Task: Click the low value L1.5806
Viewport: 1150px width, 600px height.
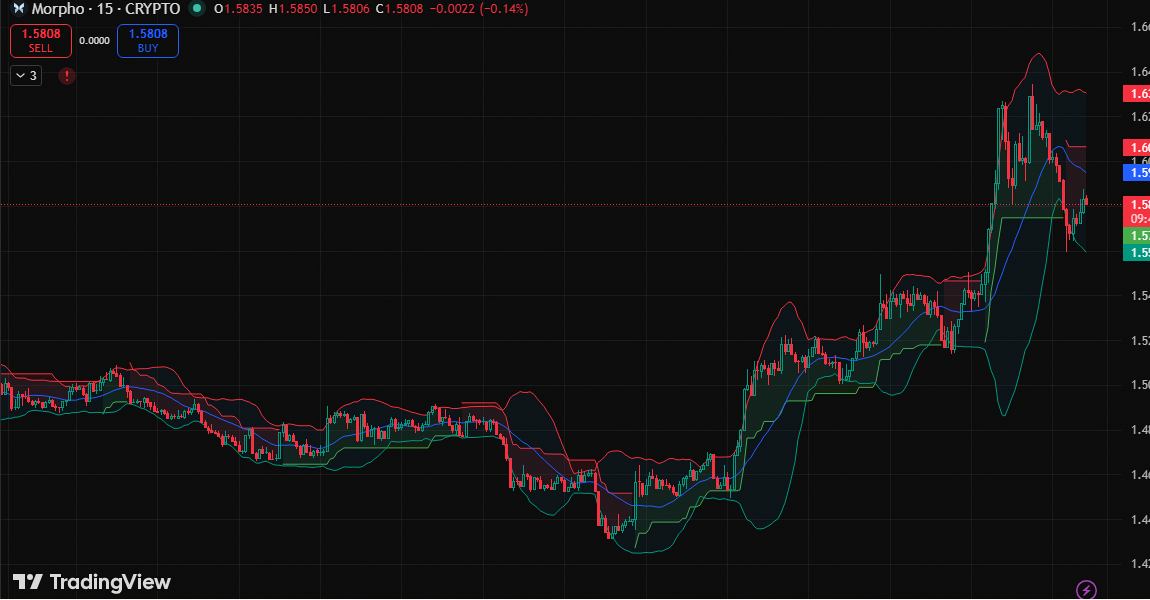Action: pyautogui.click(x=346, y=9)
